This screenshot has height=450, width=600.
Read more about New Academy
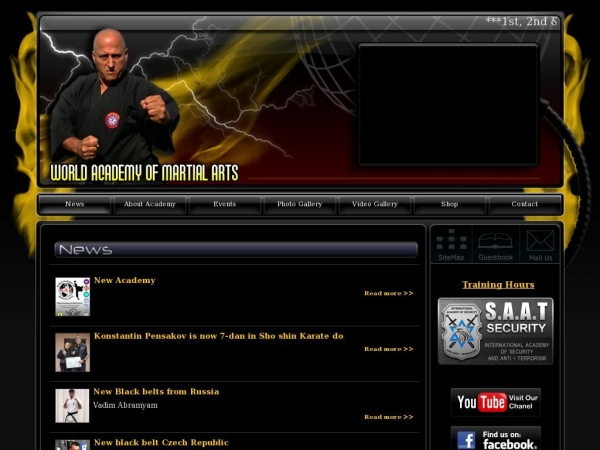389,293
